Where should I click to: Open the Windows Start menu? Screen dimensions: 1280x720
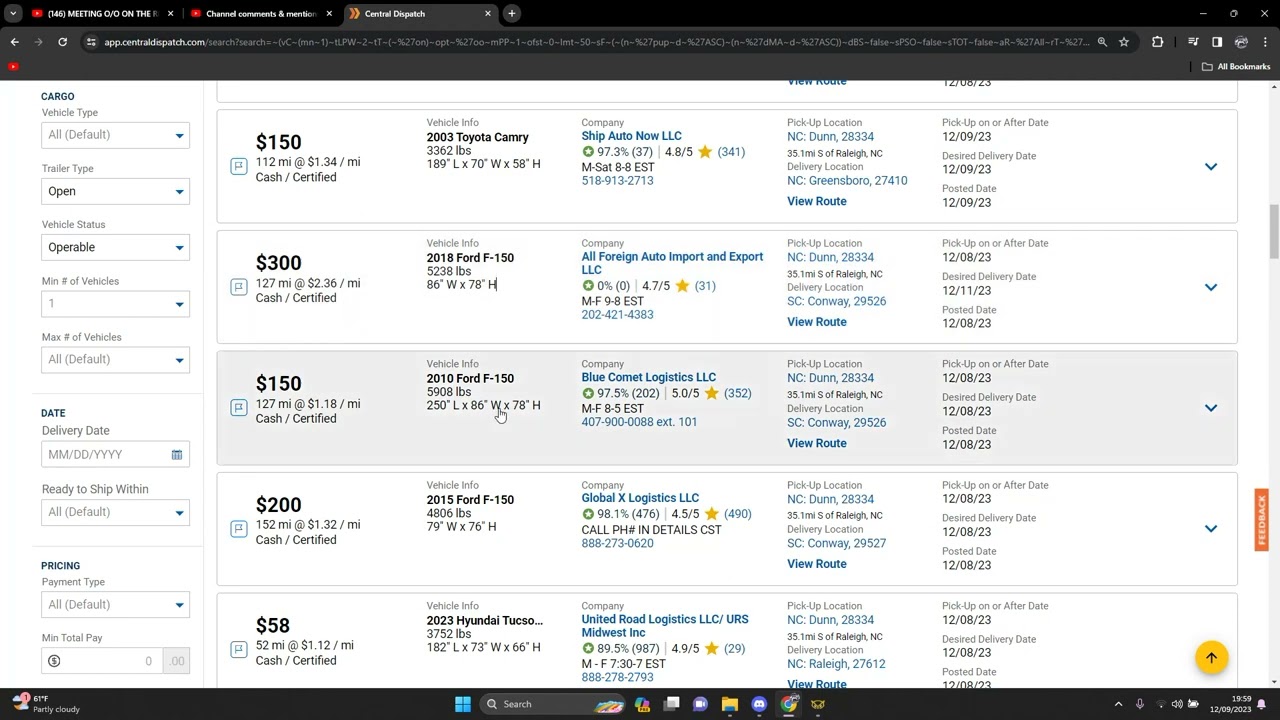point(462,704)
